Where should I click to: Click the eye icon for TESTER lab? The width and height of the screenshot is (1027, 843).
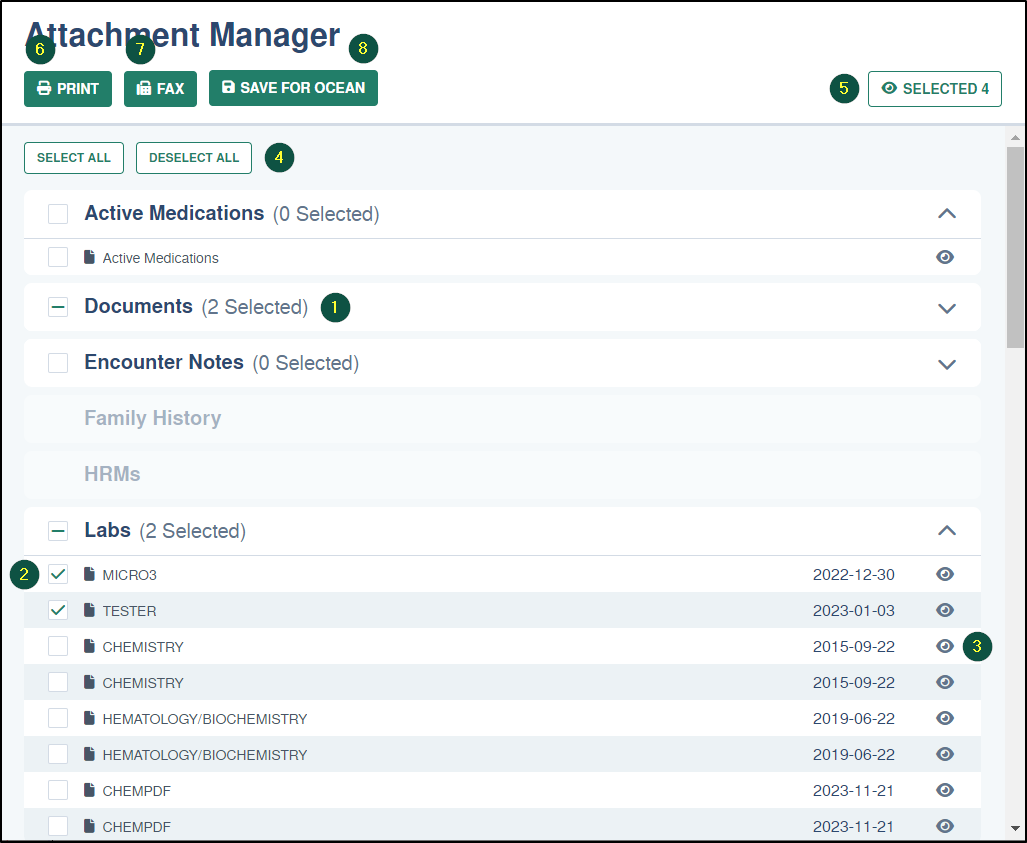tap(945, 610)
